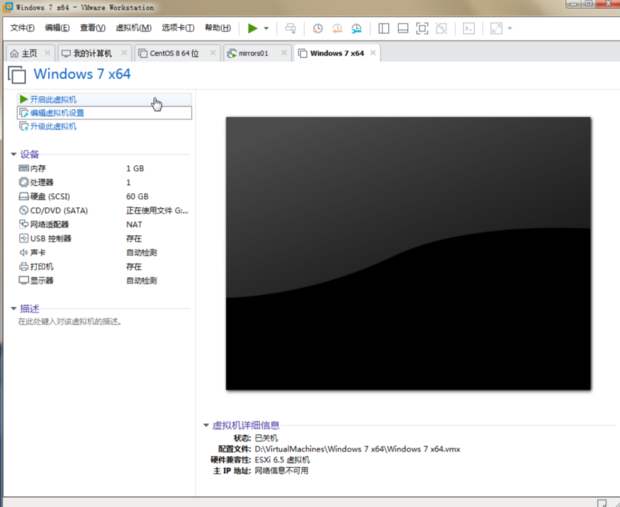Close the mirrors01 tab
The height and width of the screenshot is (507, 620).
click(284, 53)
